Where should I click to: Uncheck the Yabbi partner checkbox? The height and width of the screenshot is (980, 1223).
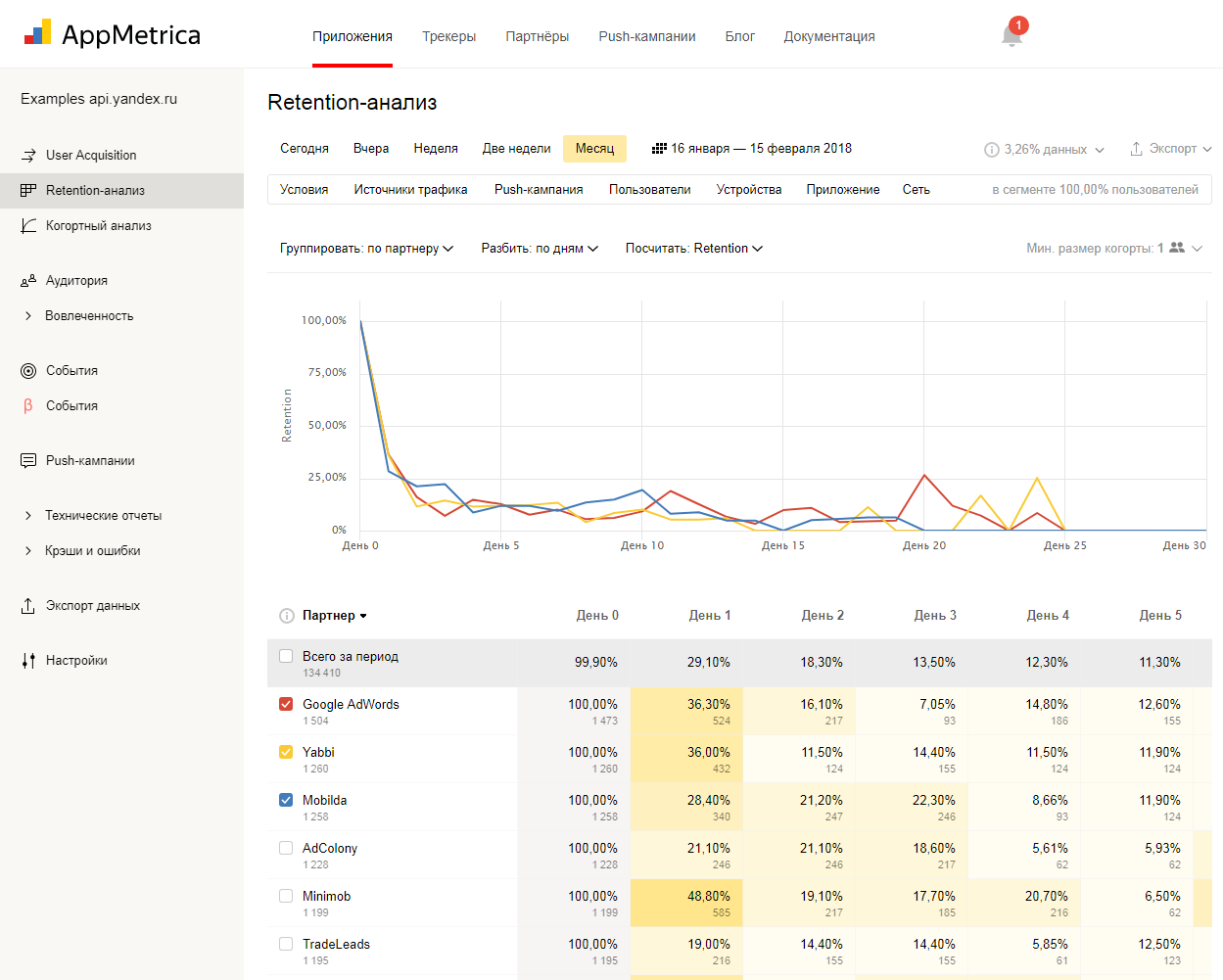pyautogui.click(x=286, y=752)
